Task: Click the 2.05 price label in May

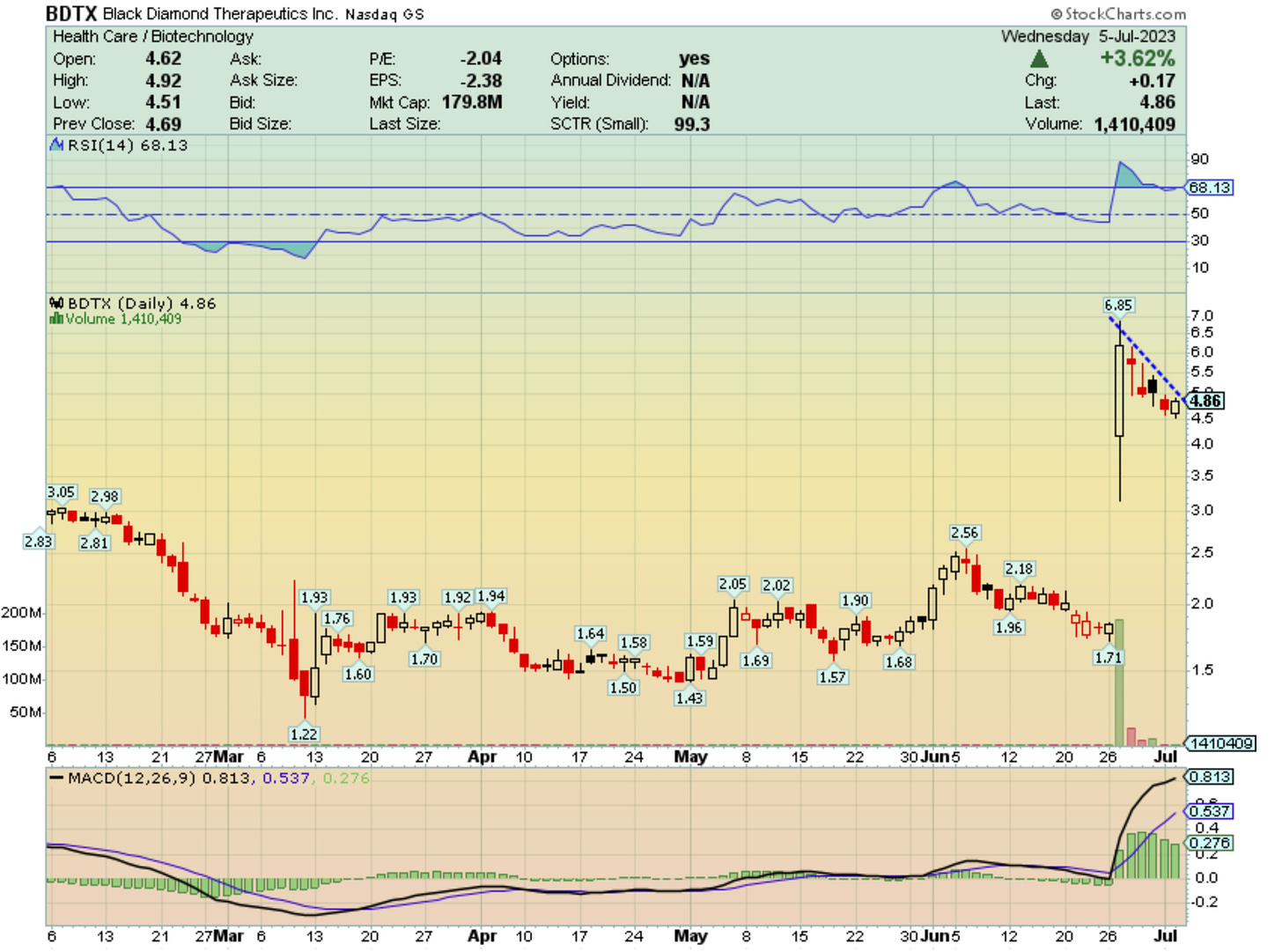Action: 733,584
